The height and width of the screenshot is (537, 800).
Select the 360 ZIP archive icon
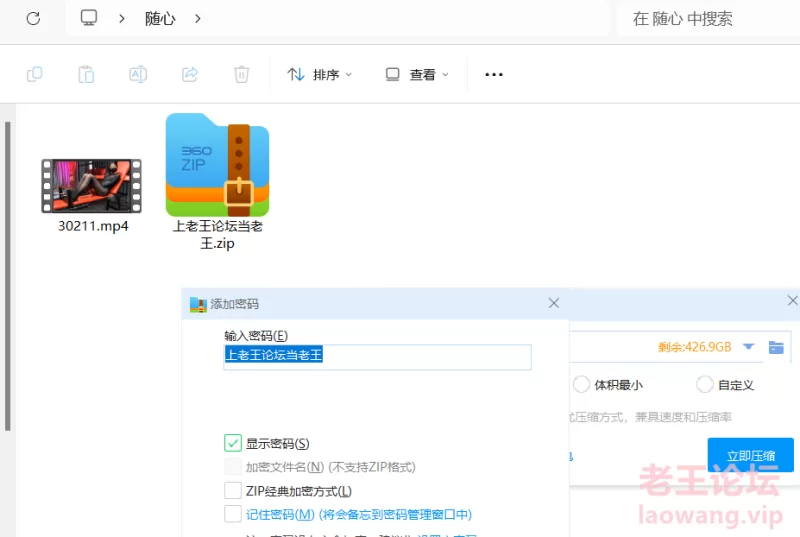click(x=217, y=165)
